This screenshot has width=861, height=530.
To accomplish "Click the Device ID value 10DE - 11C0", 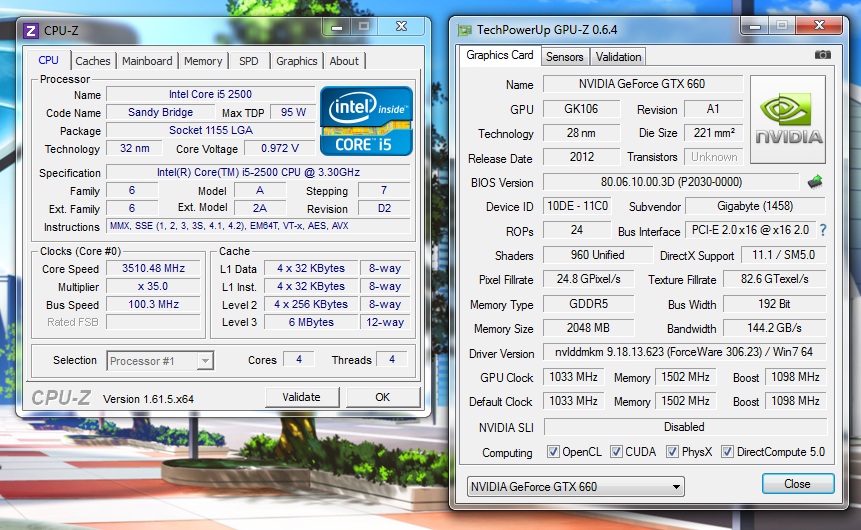I will pyautogui.click(x=577, y=206).
